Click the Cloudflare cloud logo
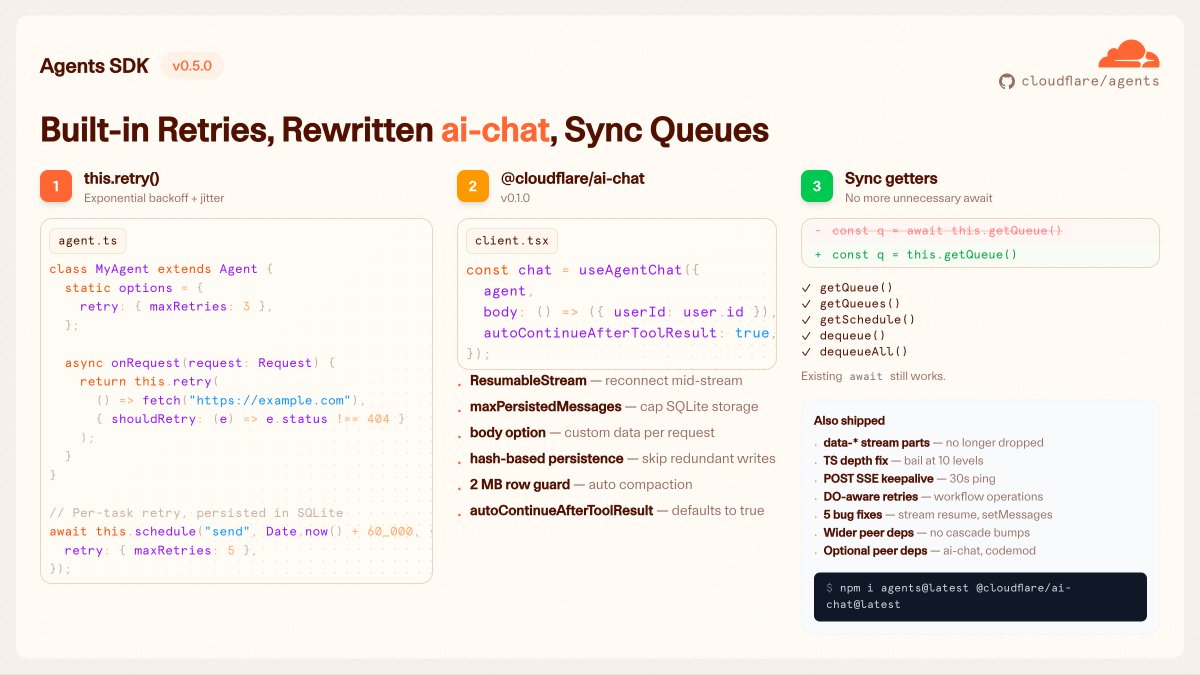Screen dimensions: 1200x675 pyautogui.click(x=1128, y=54)
